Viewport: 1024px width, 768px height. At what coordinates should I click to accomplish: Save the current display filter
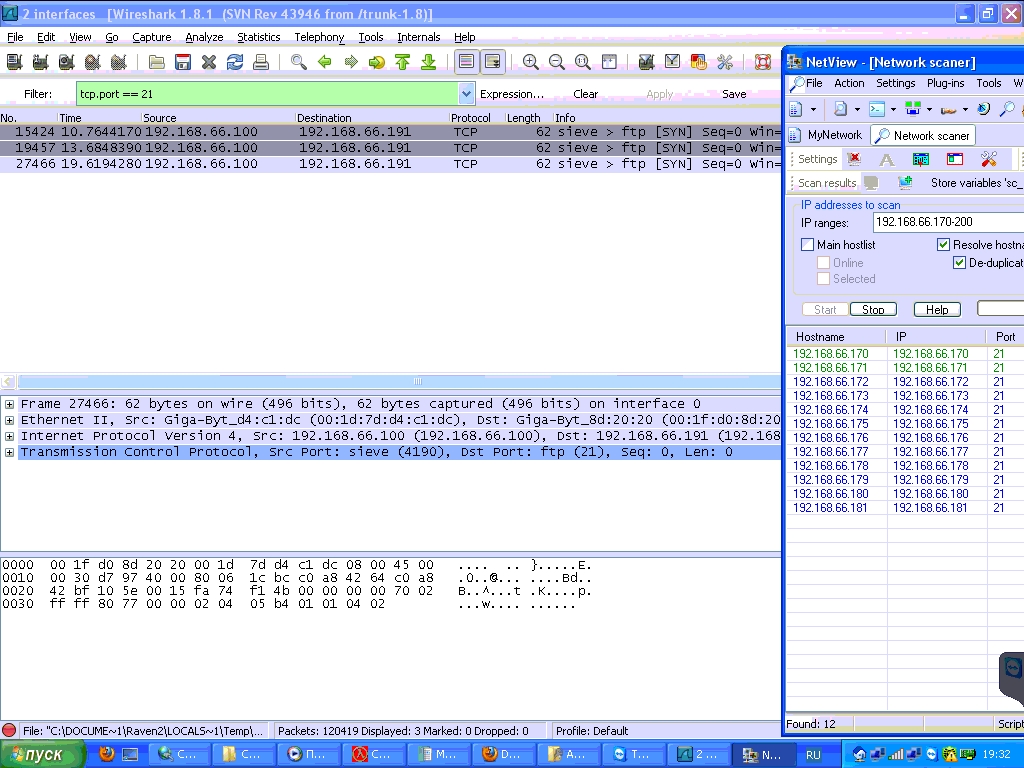pyautogui.click(x=734, y=94)
